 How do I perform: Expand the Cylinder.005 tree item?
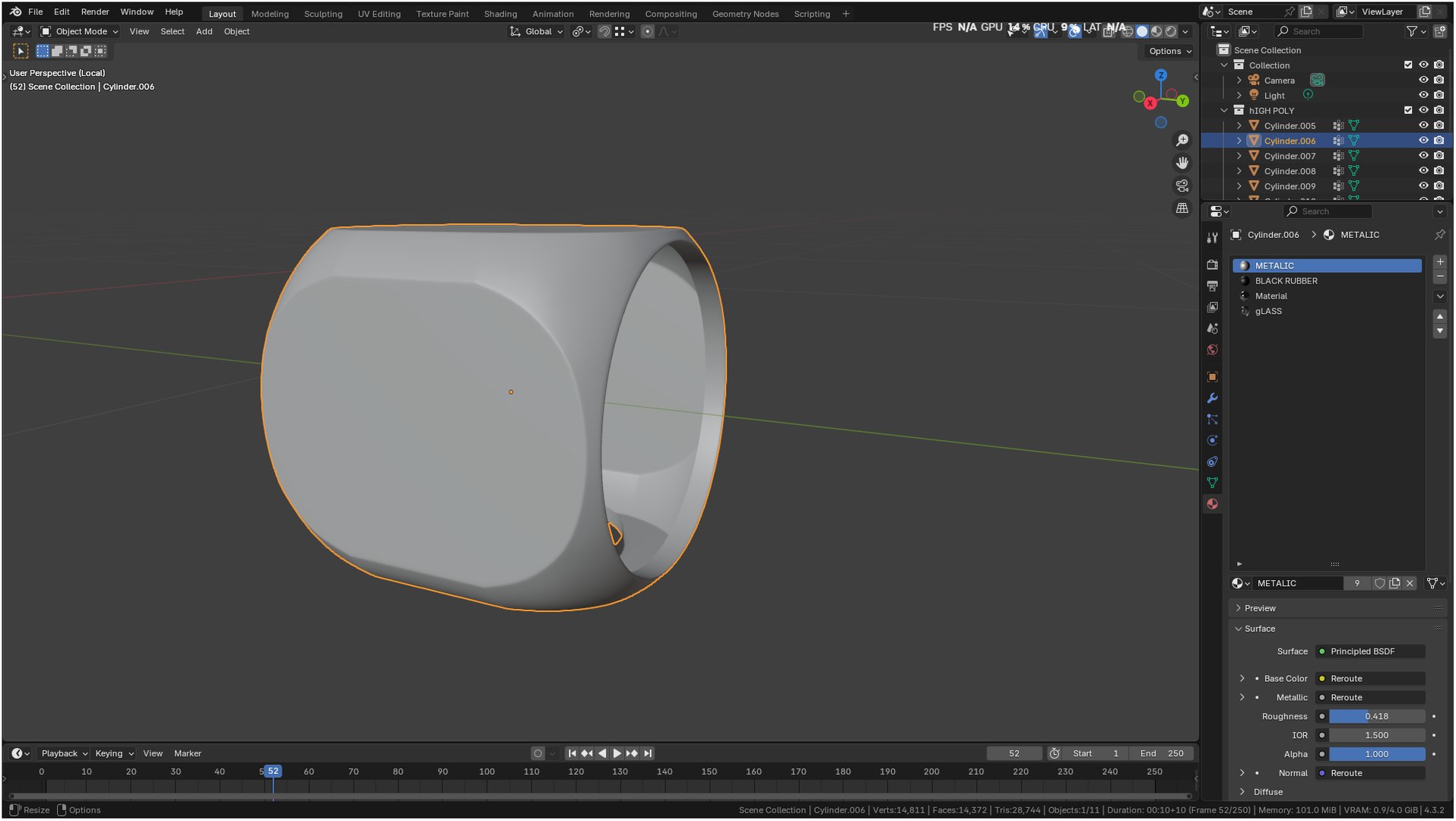tap(1239, 125)
